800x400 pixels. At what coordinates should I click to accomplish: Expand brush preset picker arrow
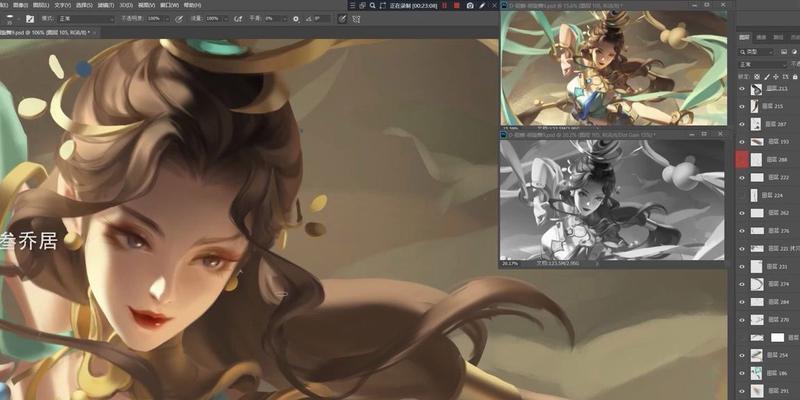[18, 19]
